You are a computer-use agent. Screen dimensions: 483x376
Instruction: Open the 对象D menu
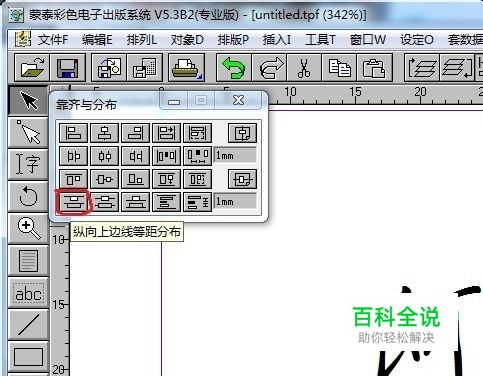(187, 40)
